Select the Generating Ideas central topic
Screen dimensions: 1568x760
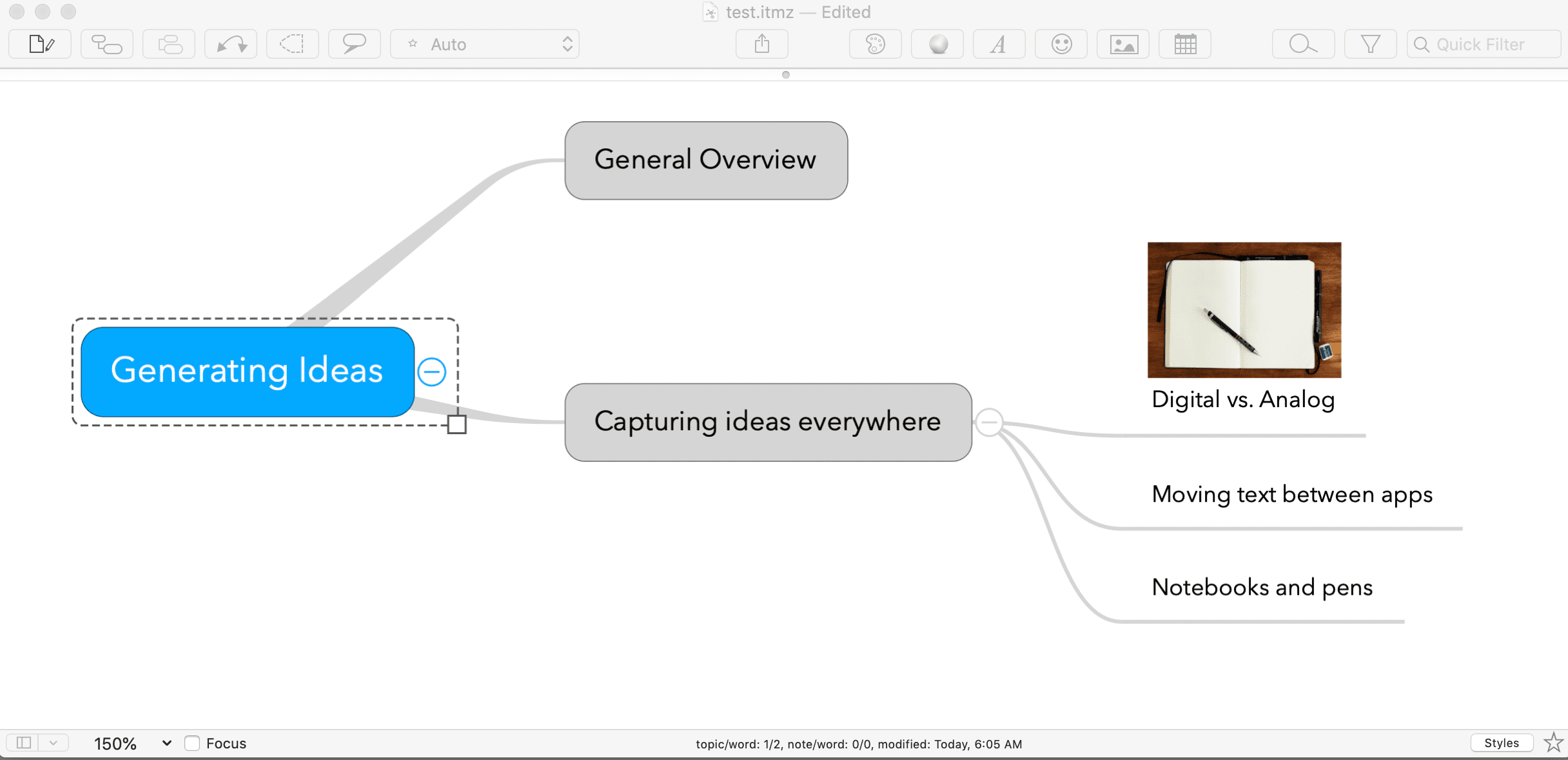click(248, 372)
